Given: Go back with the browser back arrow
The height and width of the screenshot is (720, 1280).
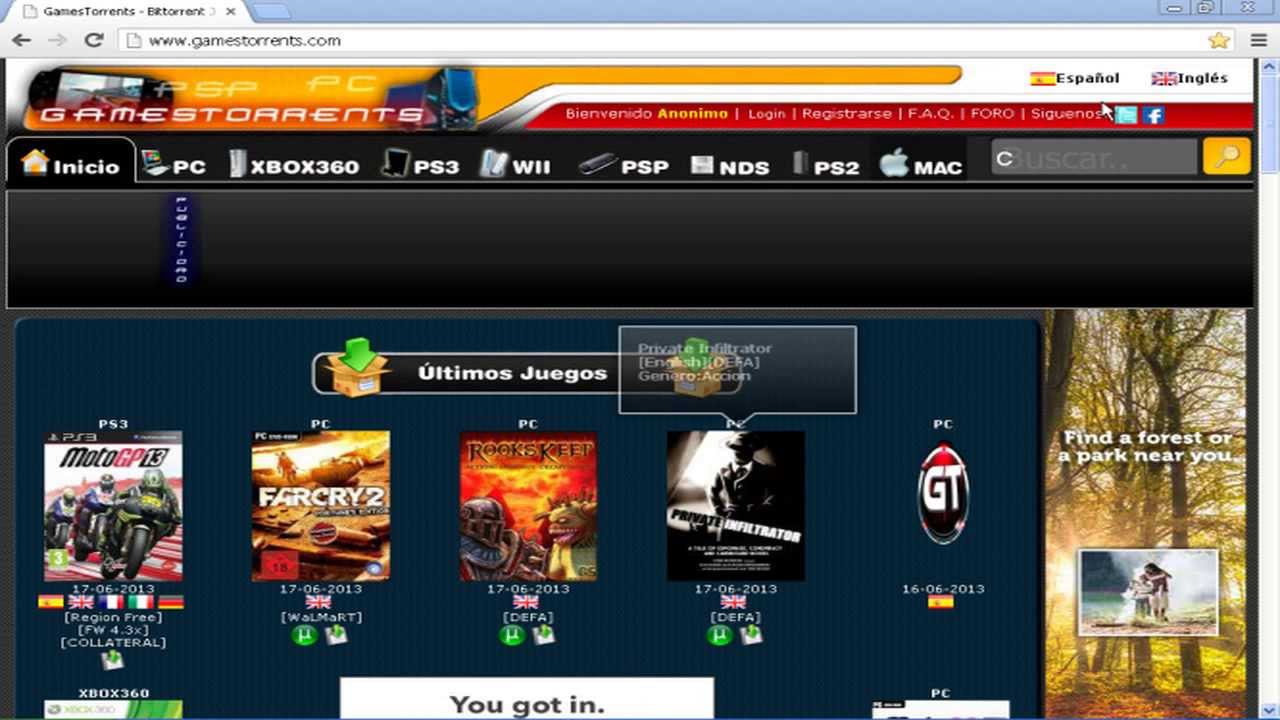Looking at the screenshot, I should click(x=21, y=40).
